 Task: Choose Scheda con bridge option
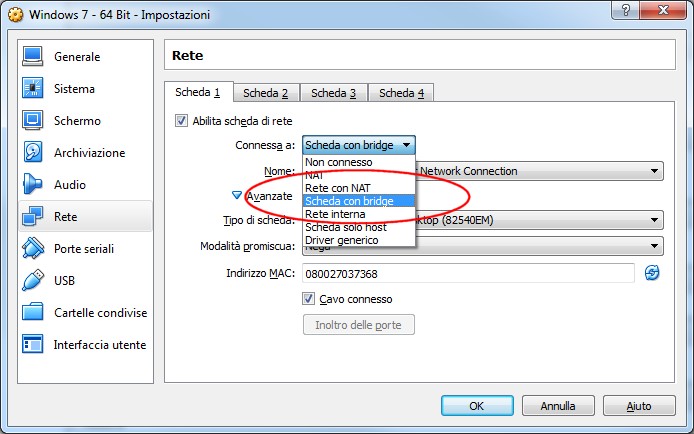click(359, 201)
